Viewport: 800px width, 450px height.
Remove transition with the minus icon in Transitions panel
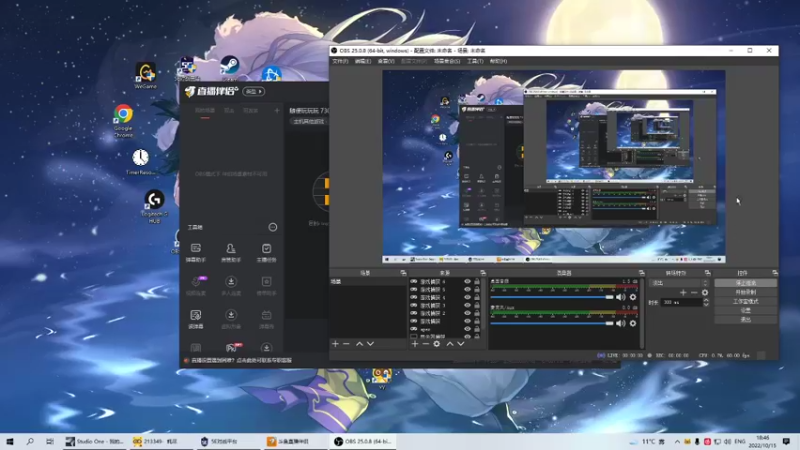pyautogui.click(x=694, y=292)
